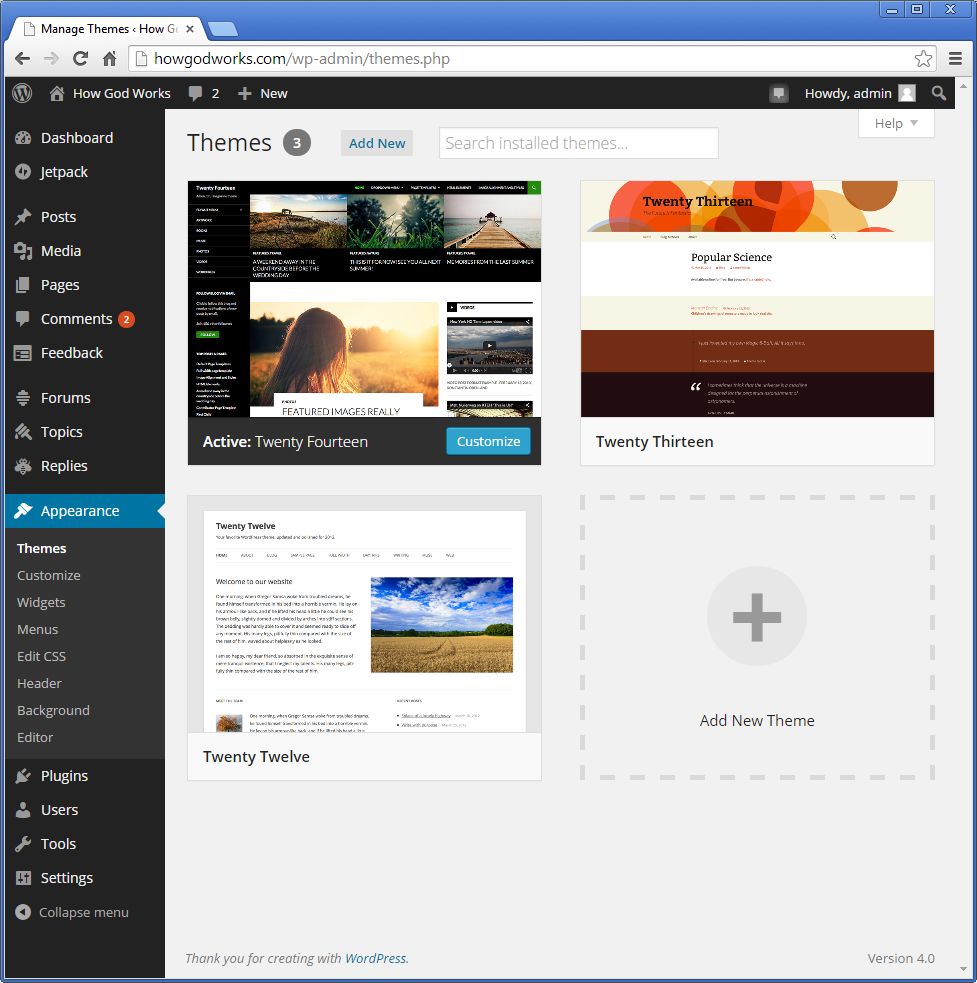Click the Settings sliders icon
The image size is (977, 983).
[23, 878]
